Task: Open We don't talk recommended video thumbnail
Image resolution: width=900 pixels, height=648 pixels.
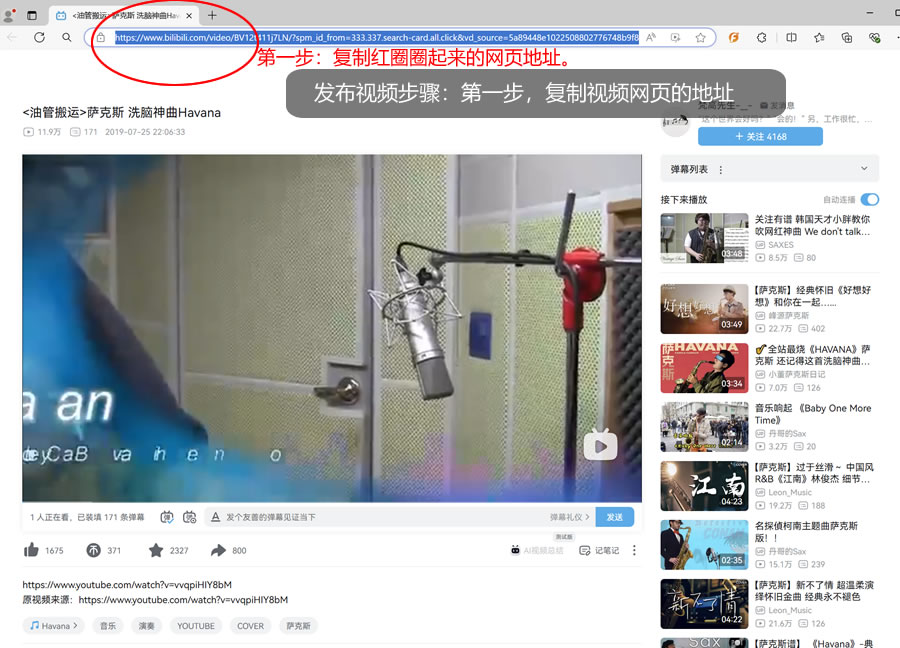Action: [704, 238]
